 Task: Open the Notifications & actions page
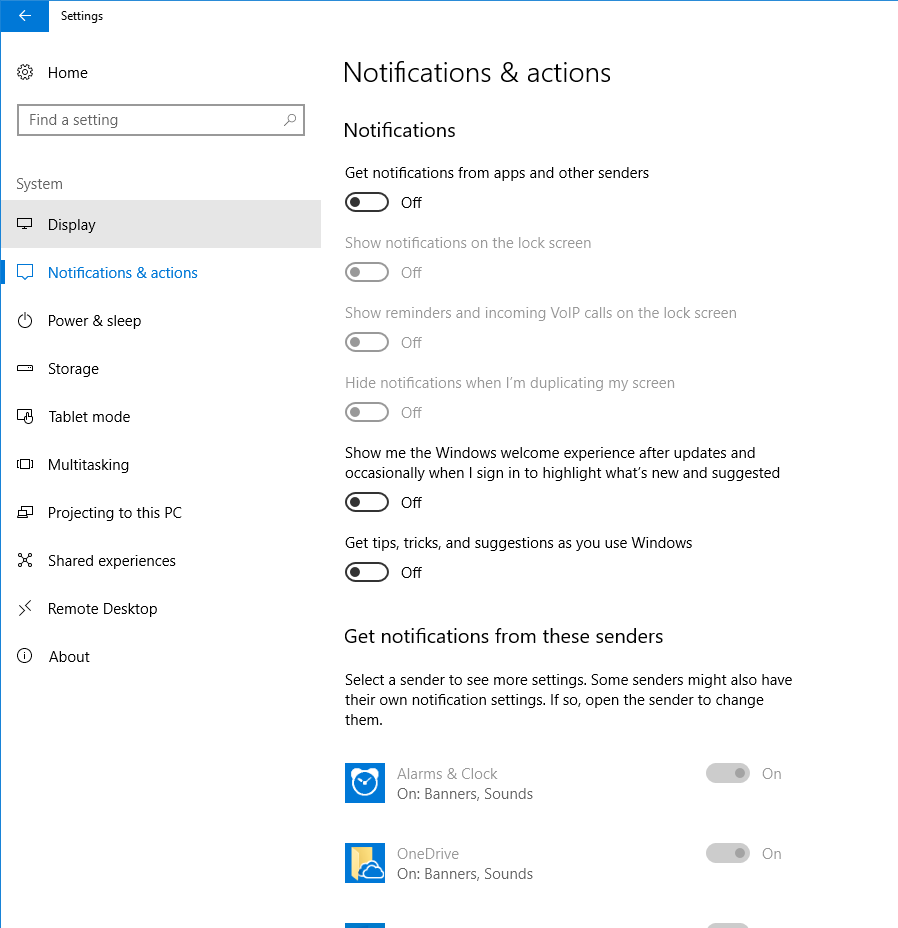(x=123, y=273)
